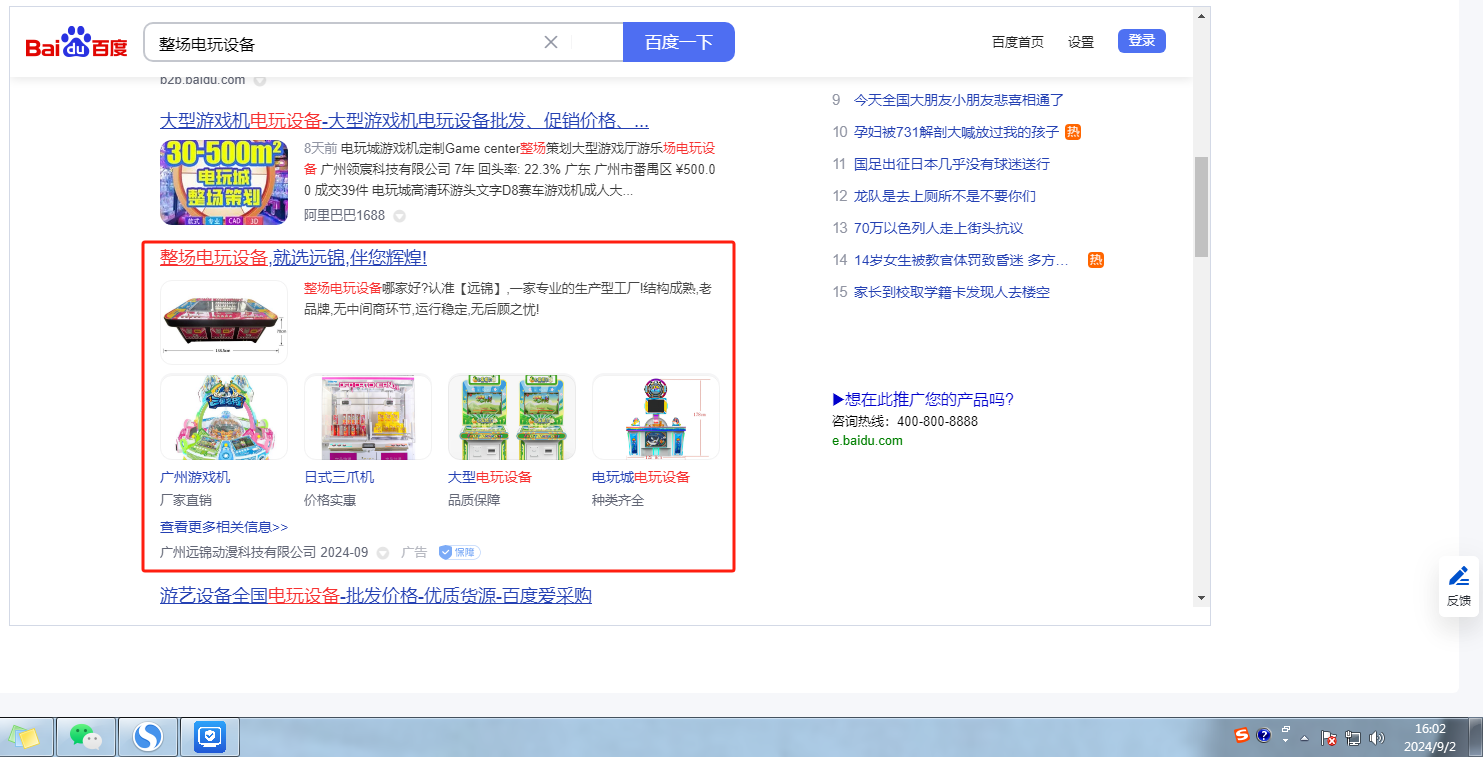Image resolution: width=1483 pixels, height=757 pixels.
Task: Open 百度首页 link
Action: point(1018,42)
